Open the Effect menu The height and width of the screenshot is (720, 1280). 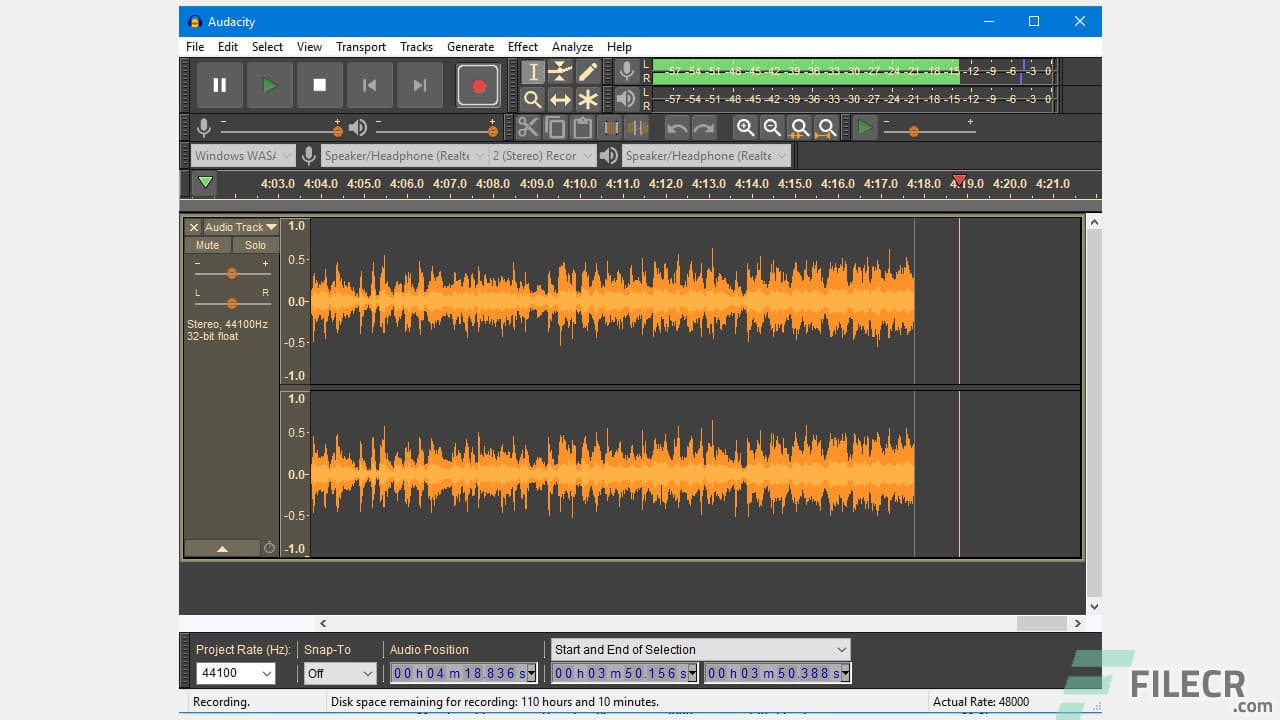522,46
